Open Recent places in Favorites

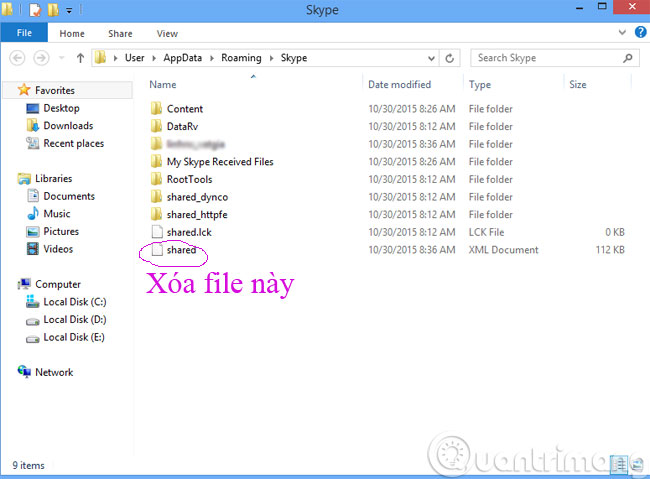click(x=74, y=143)
